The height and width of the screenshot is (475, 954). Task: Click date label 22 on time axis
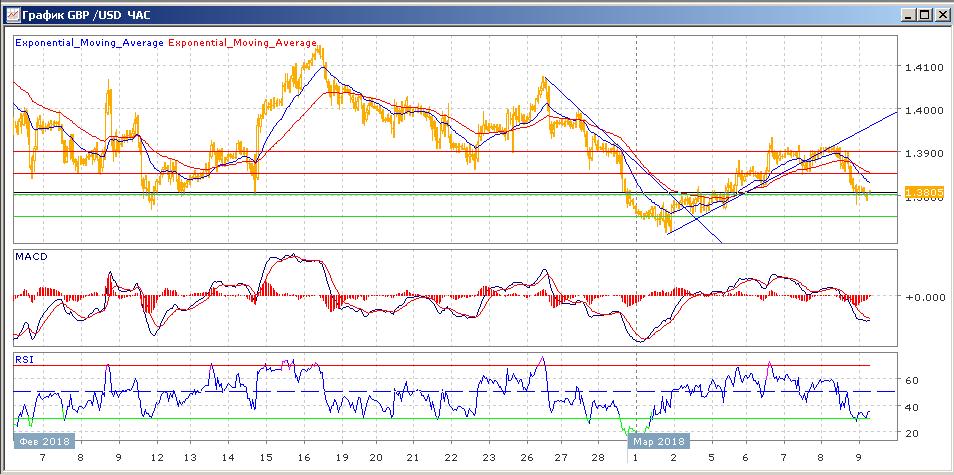tap(451, 457)
